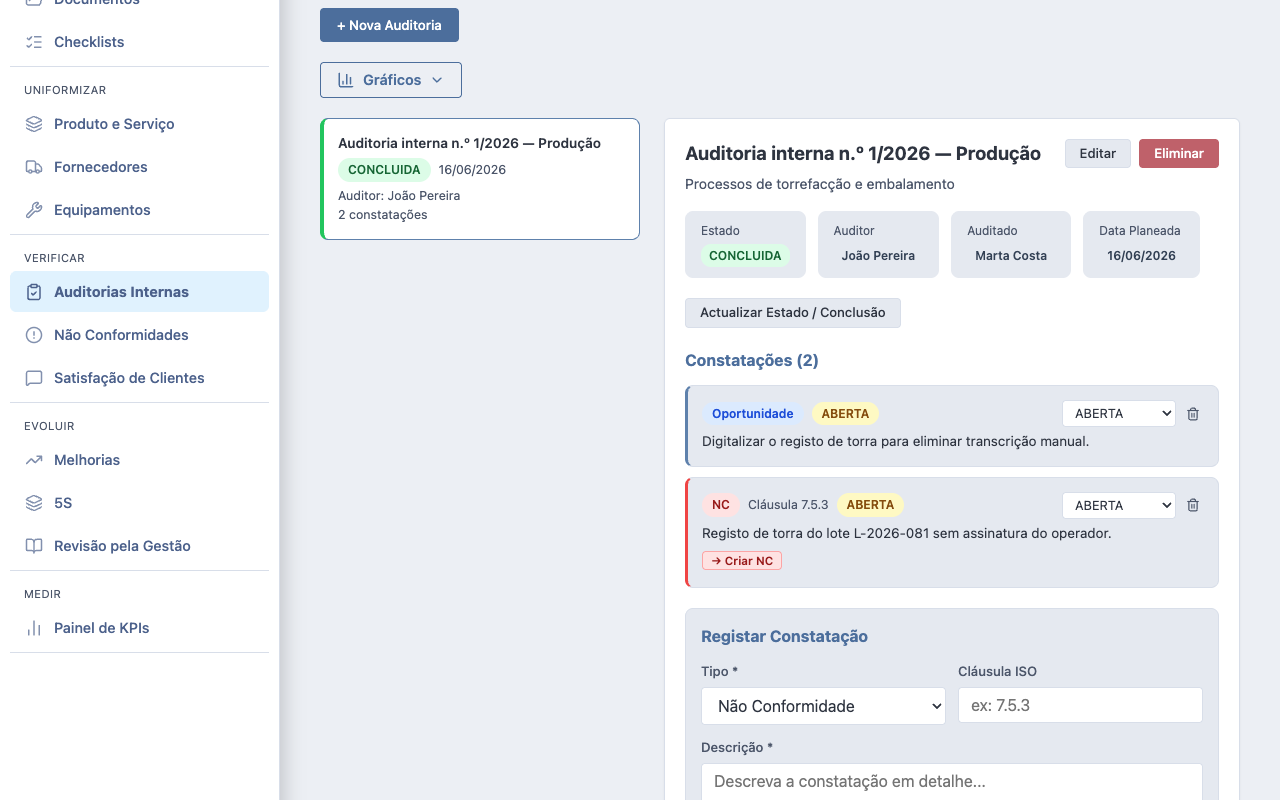Delete the NC finding using its trash icon

click(1193, 506)
